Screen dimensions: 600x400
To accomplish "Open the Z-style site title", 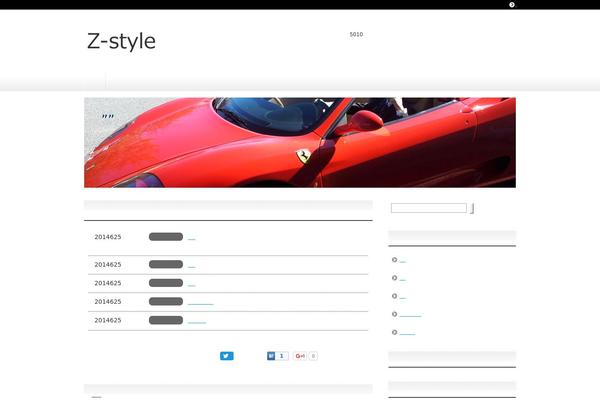I will [121, 41].
